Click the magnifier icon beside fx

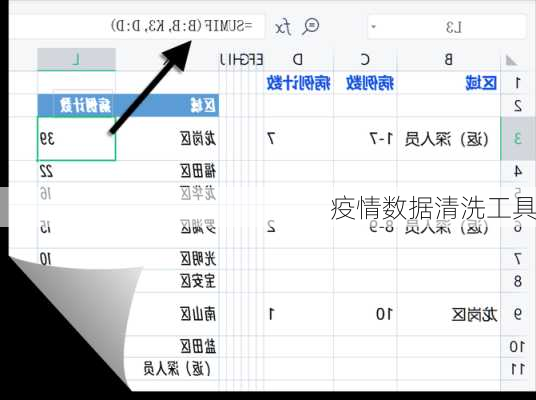pyautogui.click(x=311, y=27)
